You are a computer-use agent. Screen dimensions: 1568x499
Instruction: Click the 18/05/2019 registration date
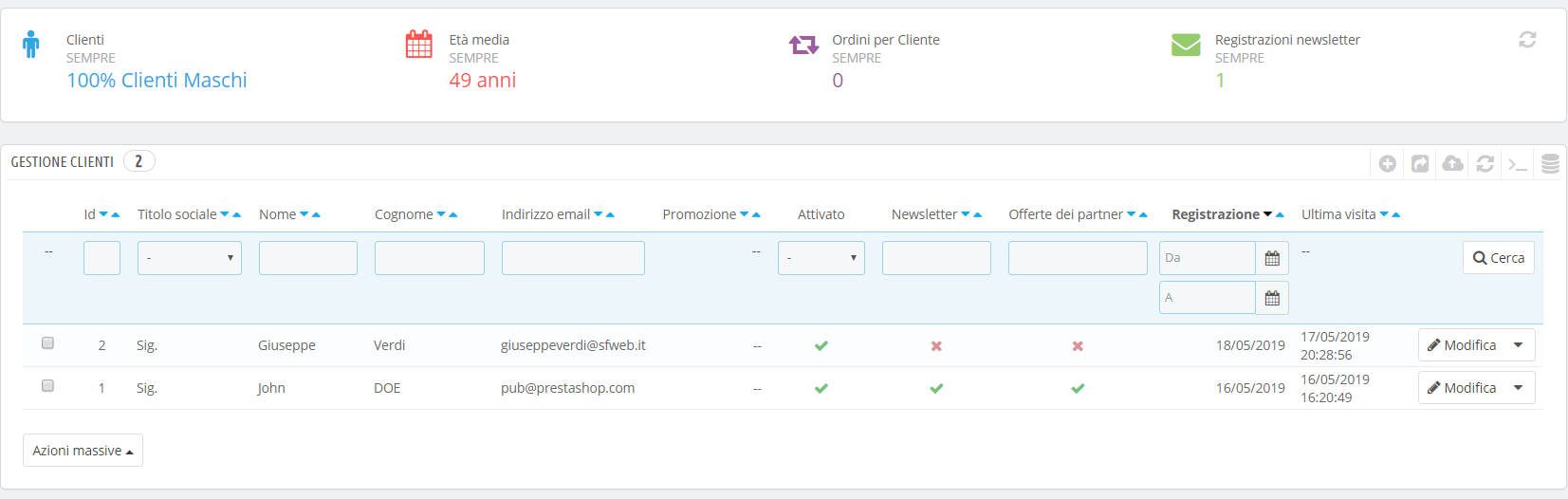1250,345
